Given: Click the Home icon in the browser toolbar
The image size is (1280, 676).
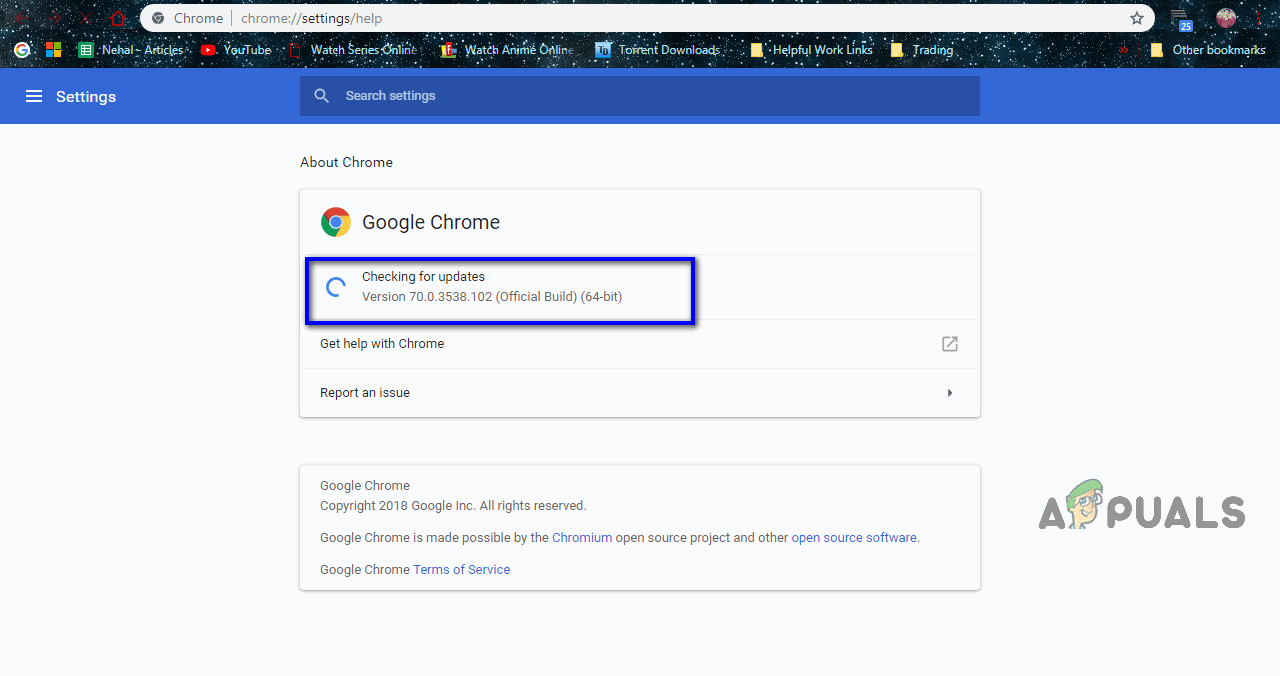Looking at the screenshot, I should coord(118,18).
